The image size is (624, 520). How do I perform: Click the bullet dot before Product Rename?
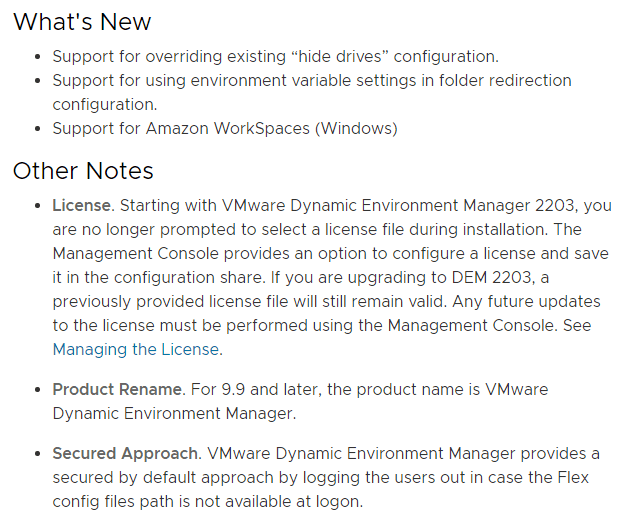click(x=38, y=390)
